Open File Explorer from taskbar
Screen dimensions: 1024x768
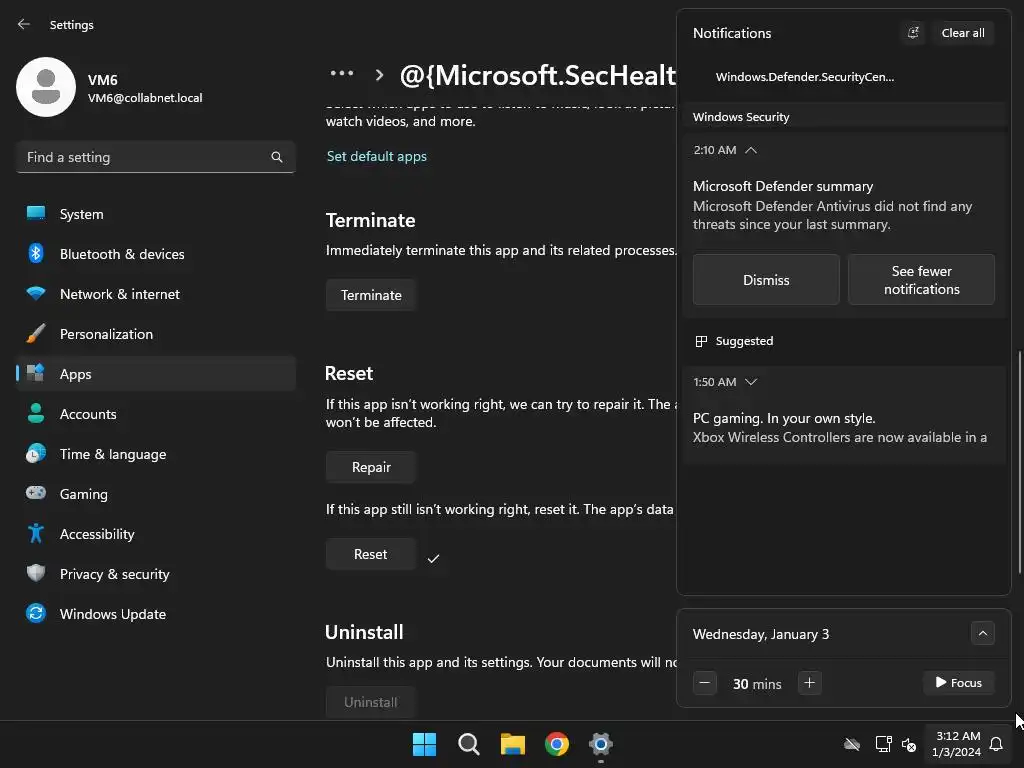click(x=513, y=744)
